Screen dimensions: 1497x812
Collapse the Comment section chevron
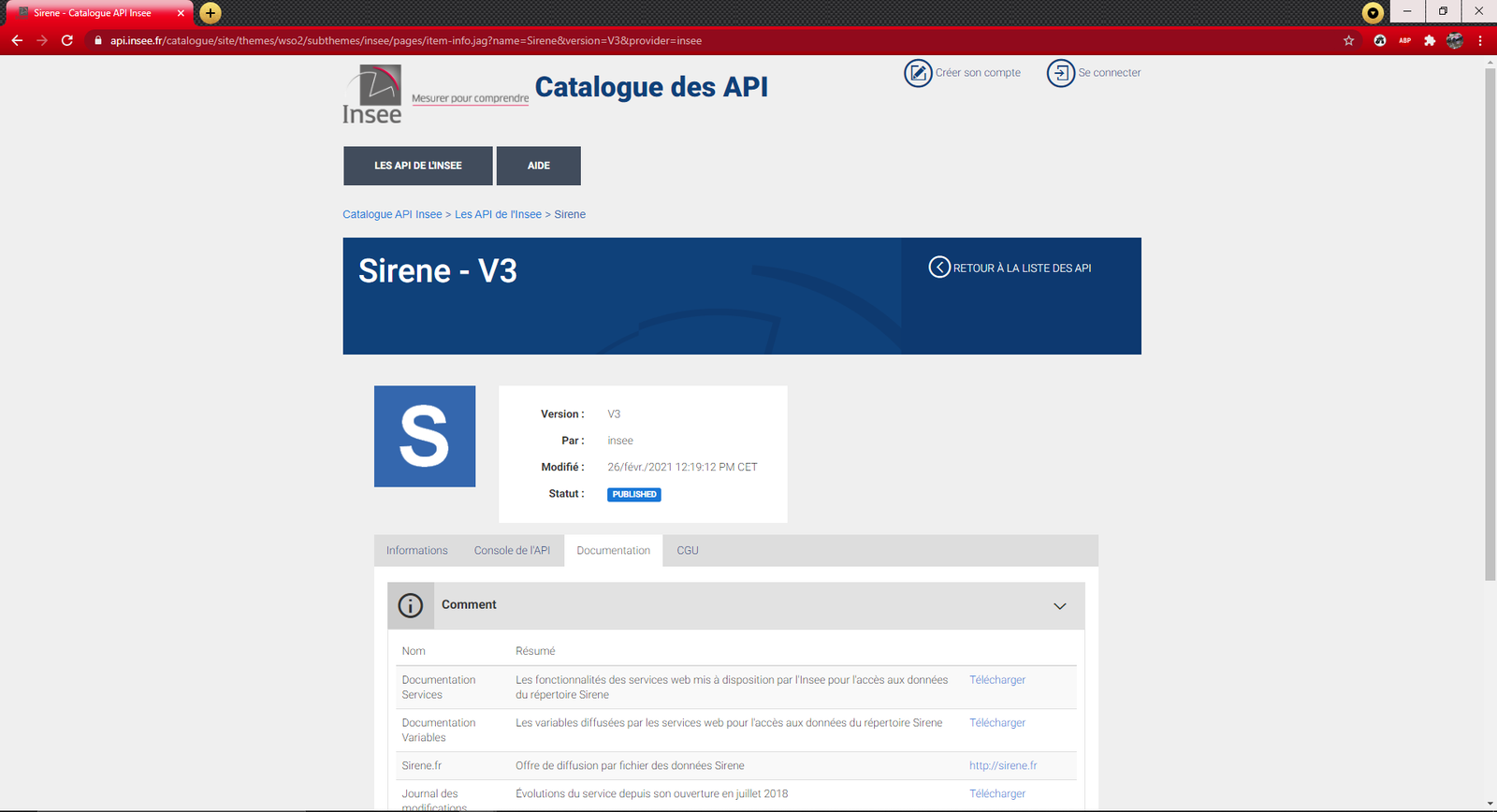tap(1060, 606)
